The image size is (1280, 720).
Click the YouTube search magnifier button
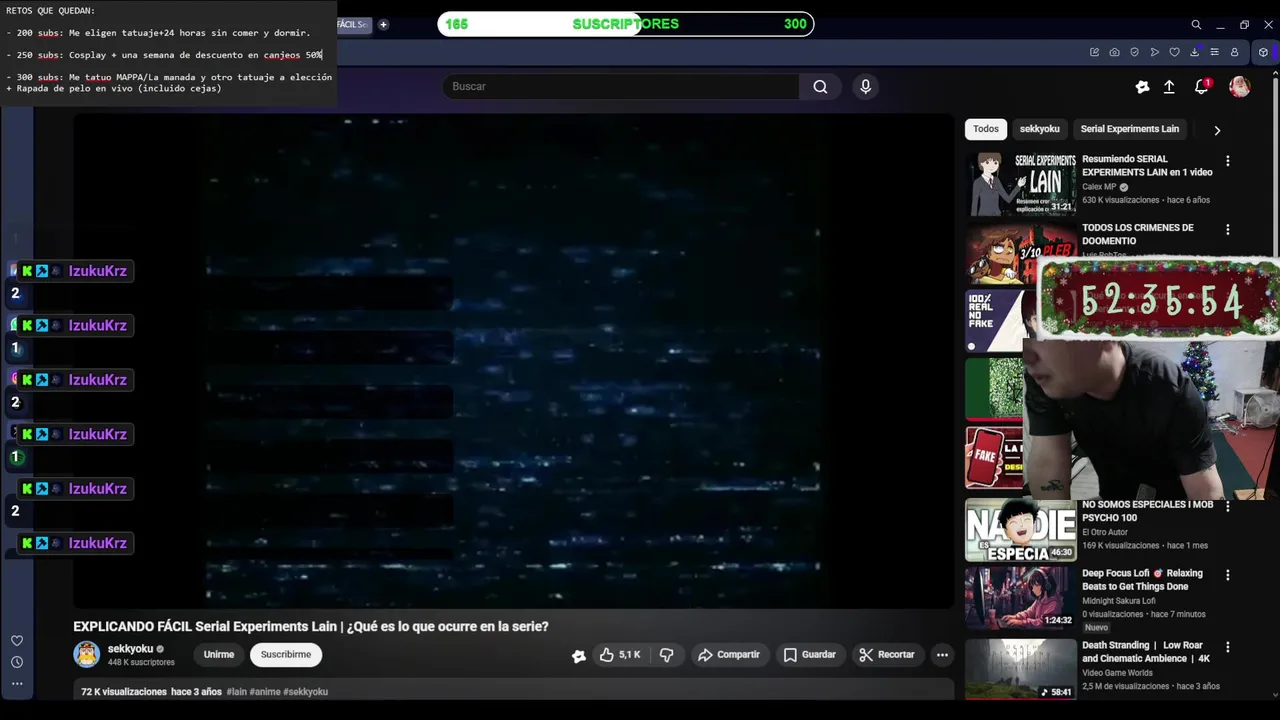coord(820,87)
